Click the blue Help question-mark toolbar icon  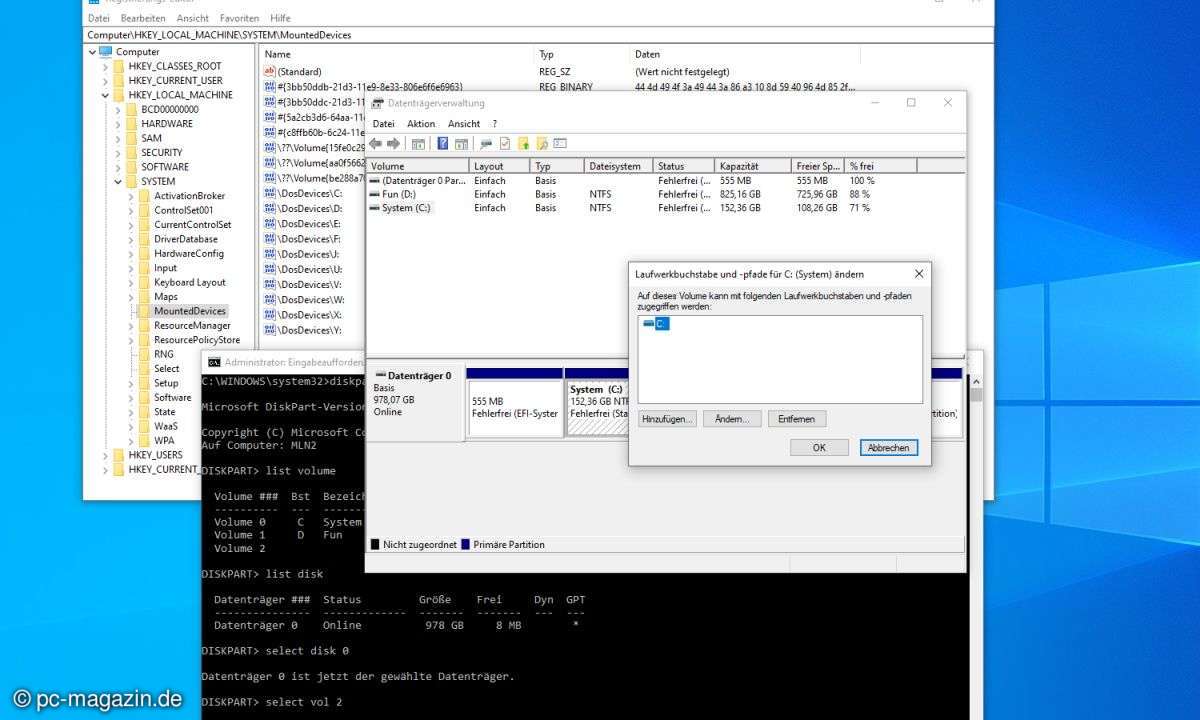click(443, 144)
